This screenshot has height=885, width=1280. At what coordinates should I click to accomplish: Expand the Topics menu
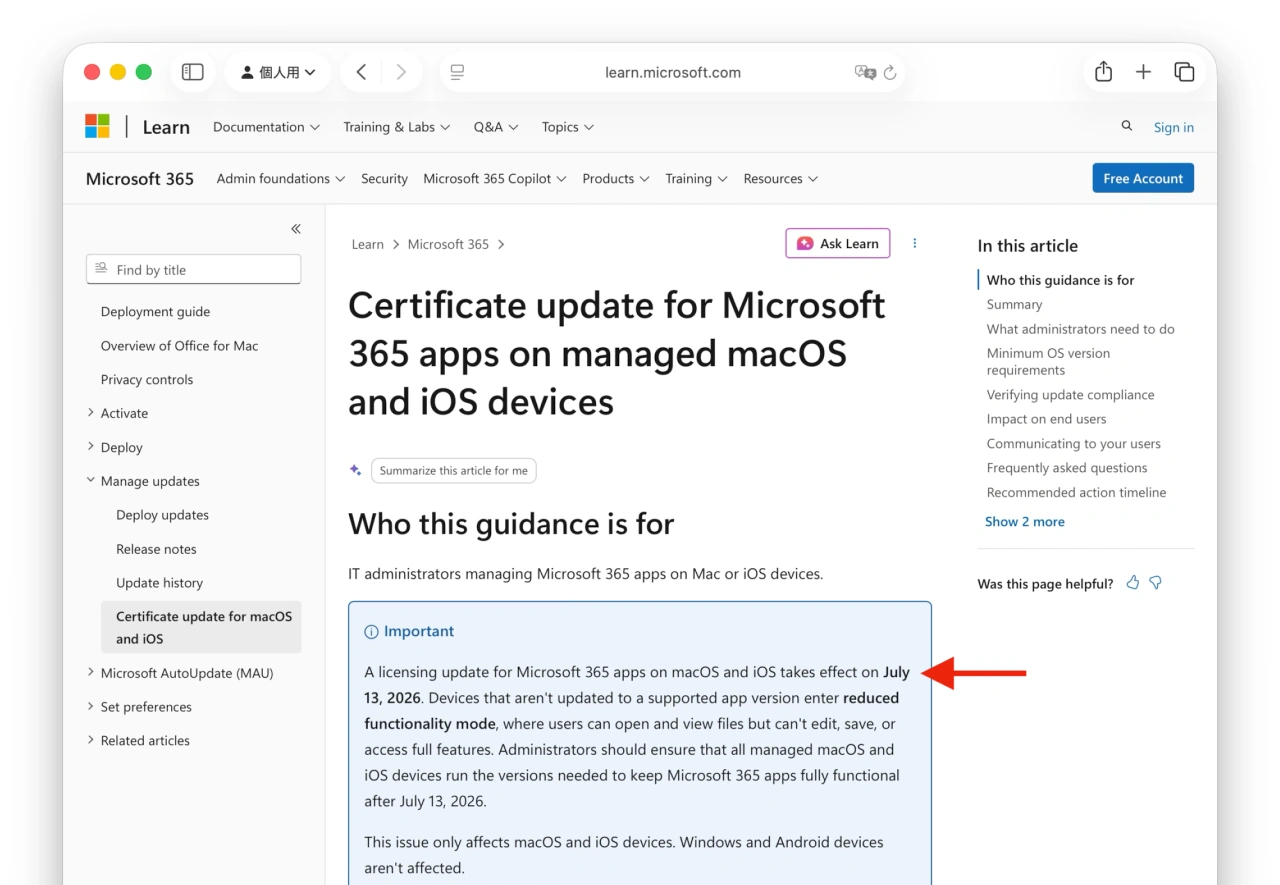click(567, 127)
